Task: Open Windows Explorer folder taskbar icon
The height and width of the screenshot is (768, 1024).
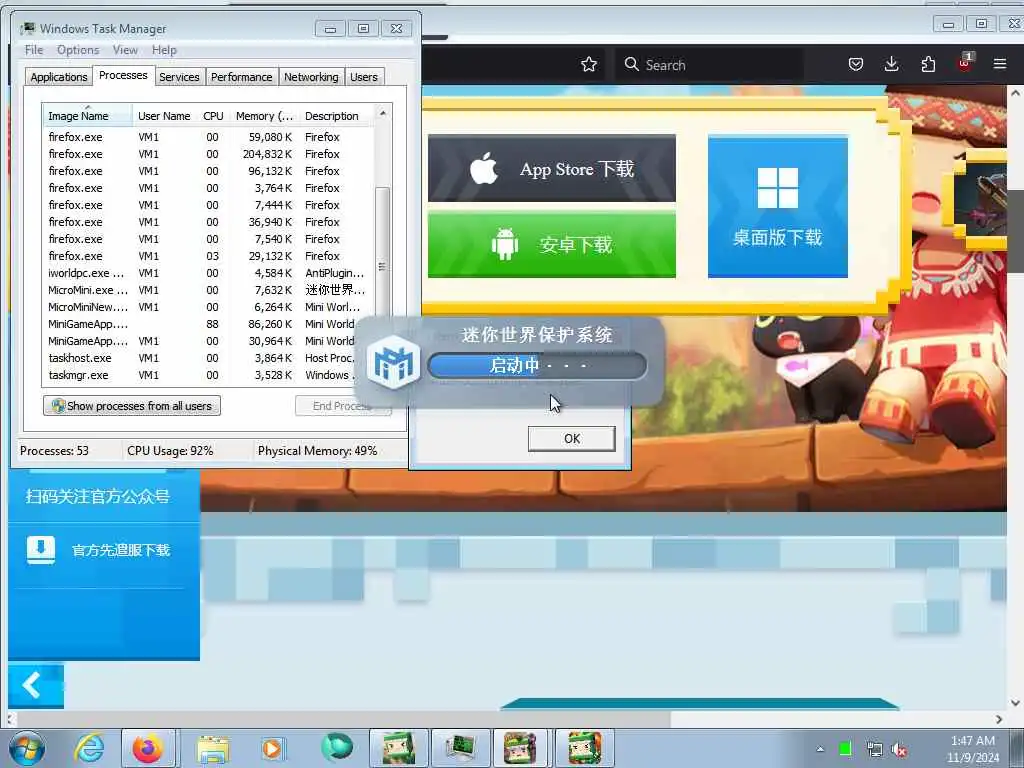Action: (213, 748)
